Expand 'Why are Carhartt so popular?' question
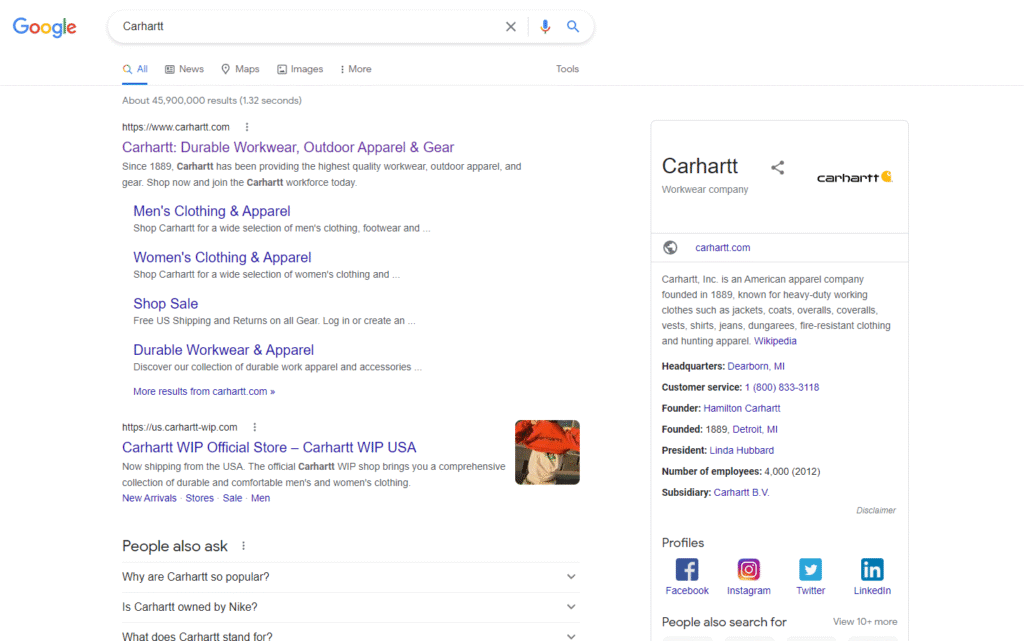Image resolution: width=1024 pixels, height=641 pixels. tap(350, 577)
